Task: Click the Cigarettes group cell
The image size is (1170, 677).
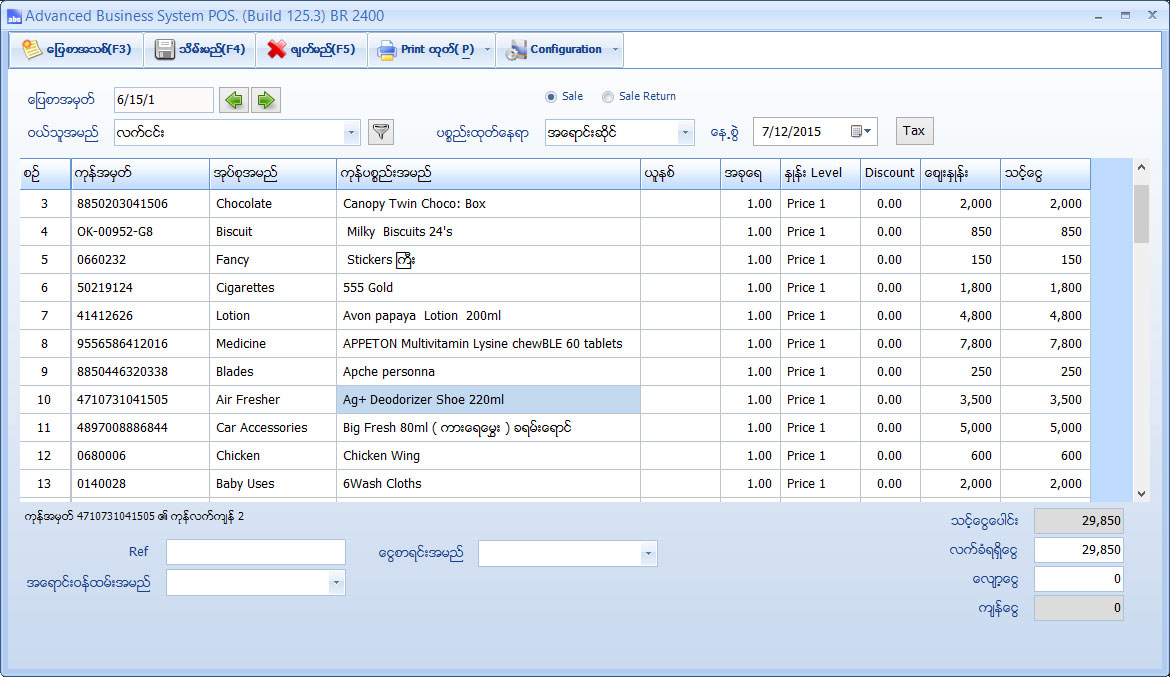Action: (273, 288)
